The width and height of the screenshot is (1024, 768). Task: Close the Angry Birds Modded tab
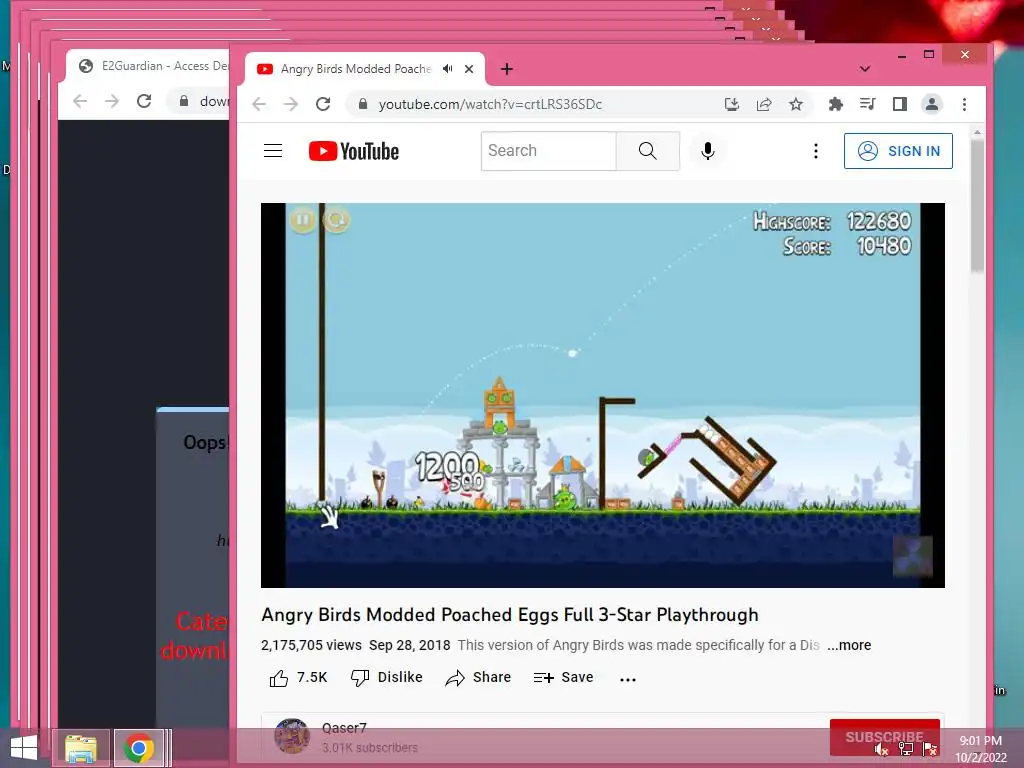point(469,69)
